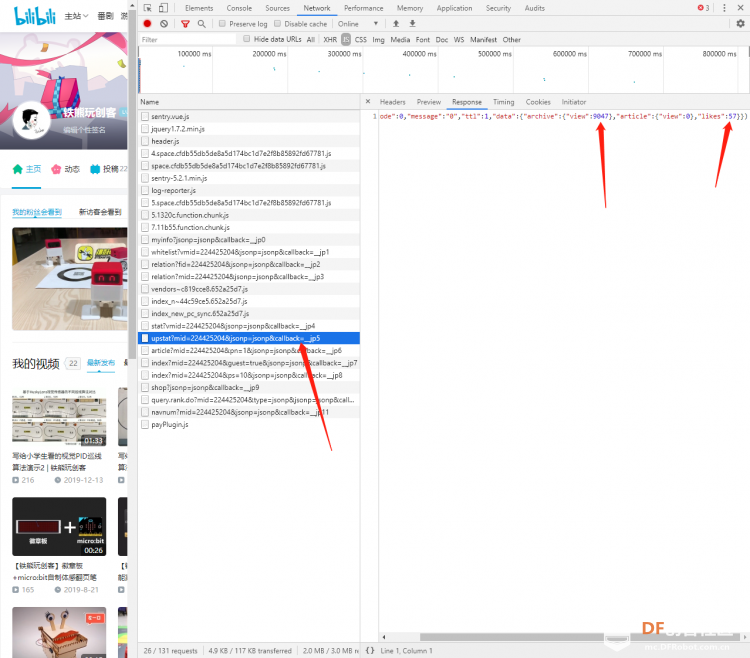Click the 新访客会看到 link
Viewport: 750px width, 658px height.
pos(100,212)
